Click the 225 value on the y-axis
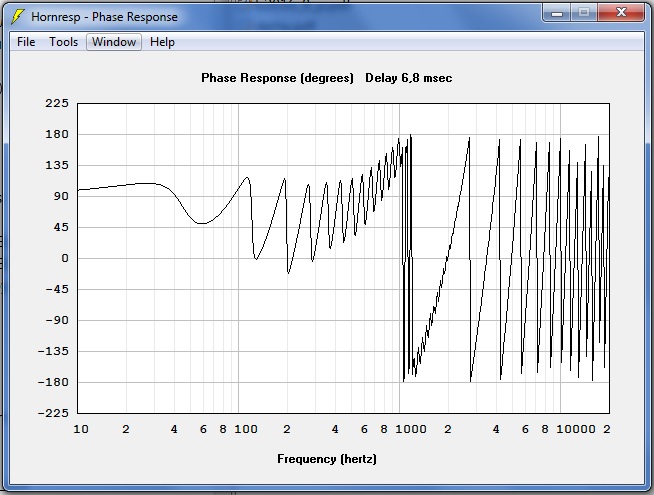This screenshot has height=495, width=654. 57,103
